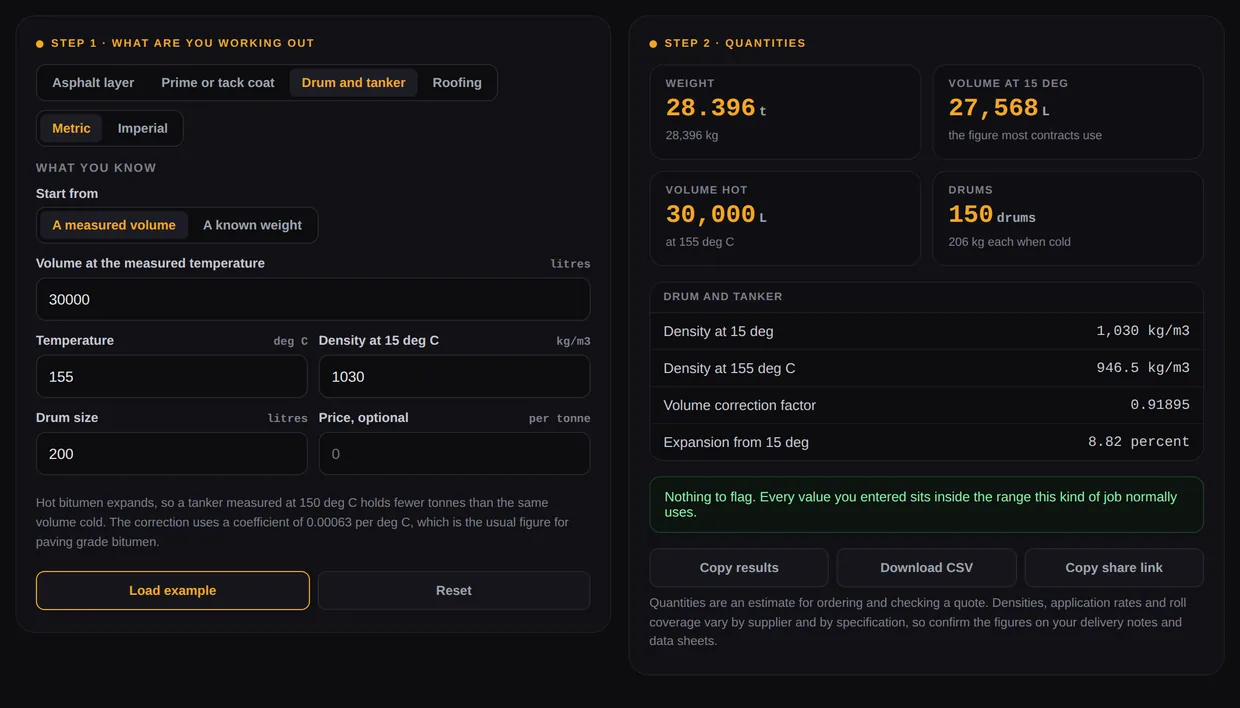Click the 'Step 2 · Quantities' heading

(735, 43)
